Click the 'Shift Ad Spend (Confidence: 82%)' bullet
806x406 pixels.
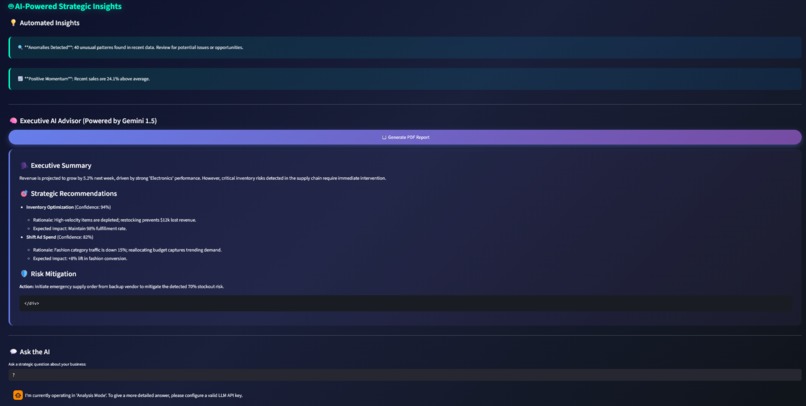[x=60, y=237]
